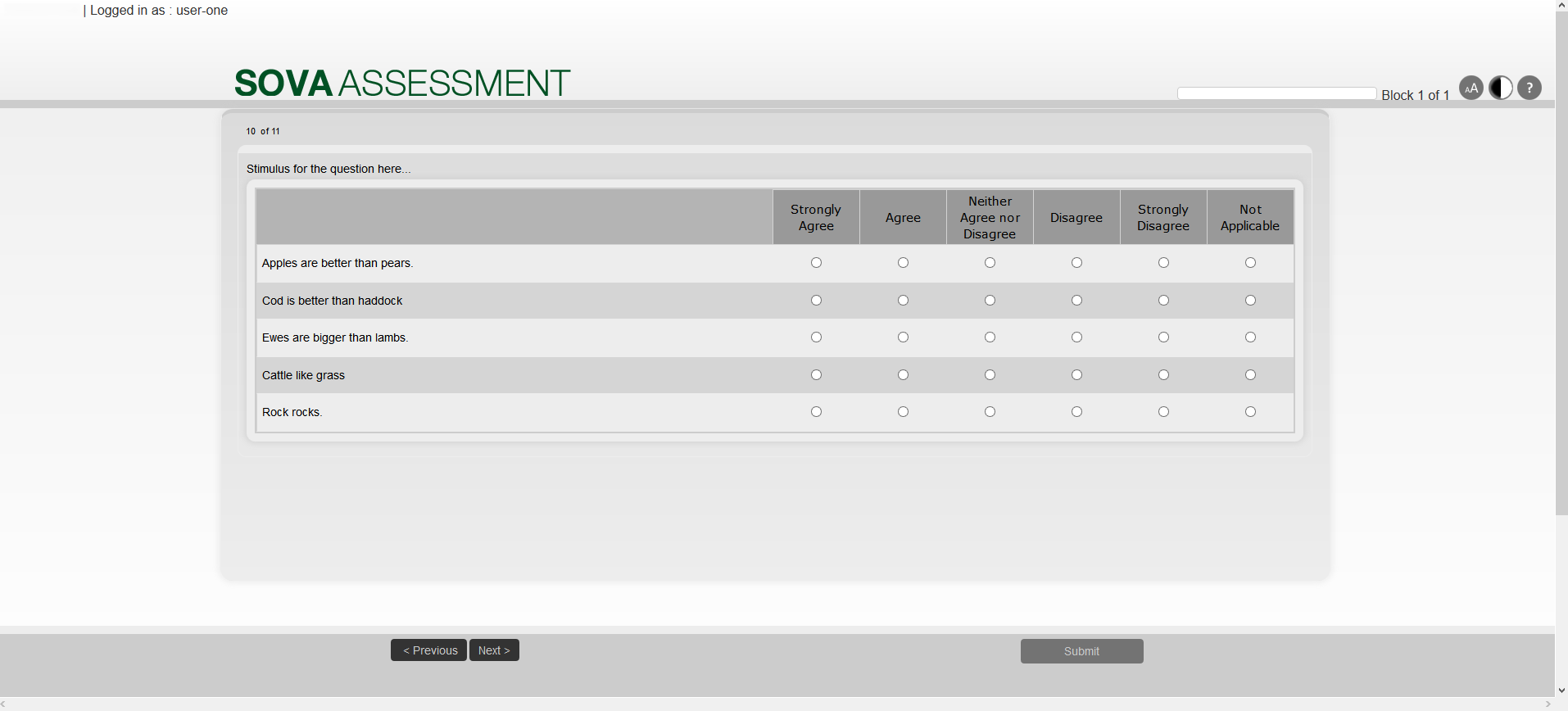Select Strongly Agree for Ewes are bigger than lambs

(x=816, y=337)
